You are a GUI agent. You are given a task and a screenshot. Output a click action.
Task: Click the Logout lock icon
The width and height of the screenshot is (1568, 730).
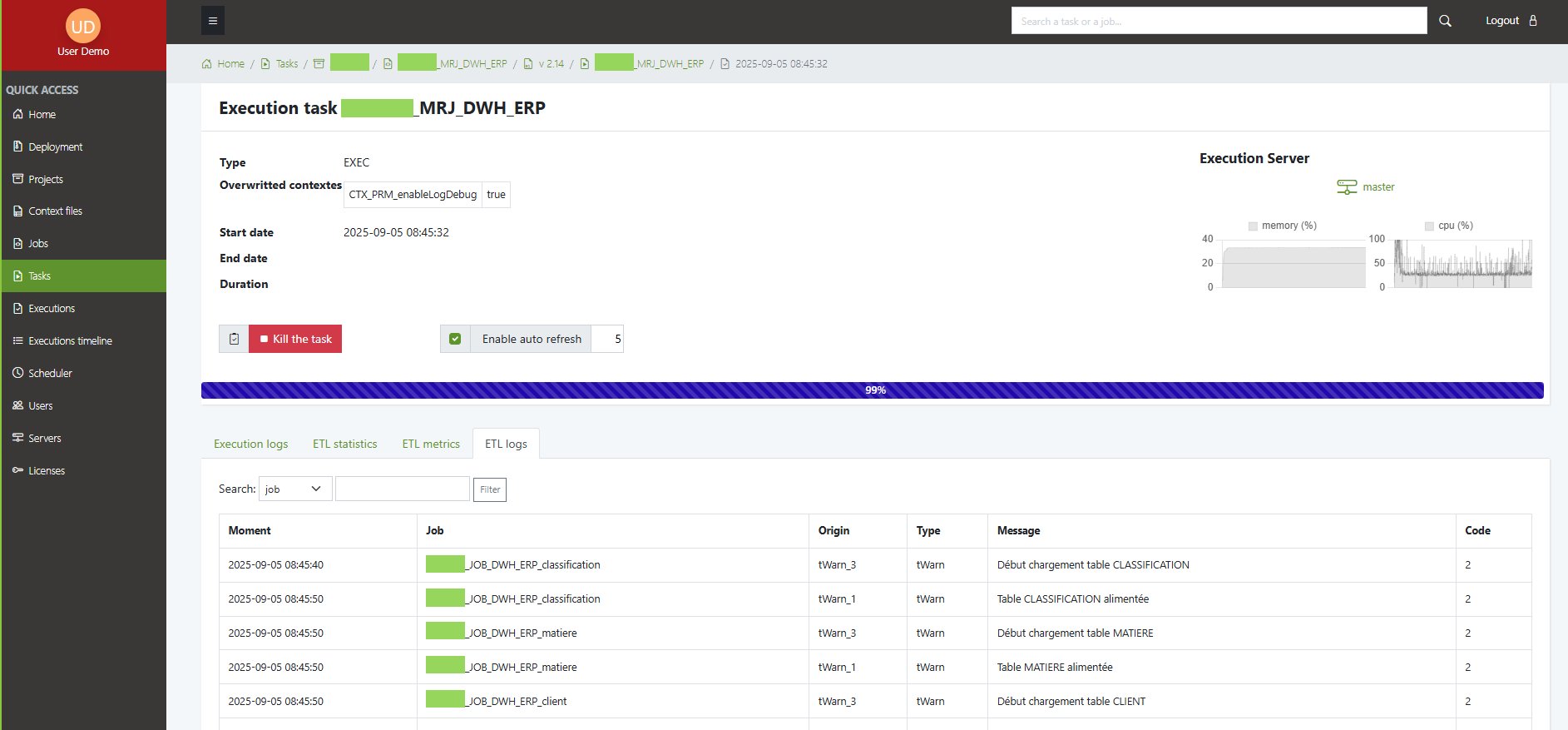coord(1533,21)
